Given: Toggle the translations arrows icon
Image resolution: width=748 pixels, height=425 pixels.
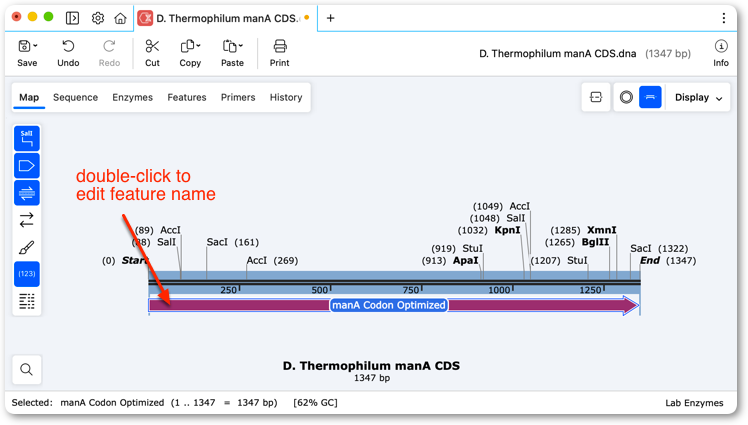Looking at the screenshot, I should tap(27, 220).
